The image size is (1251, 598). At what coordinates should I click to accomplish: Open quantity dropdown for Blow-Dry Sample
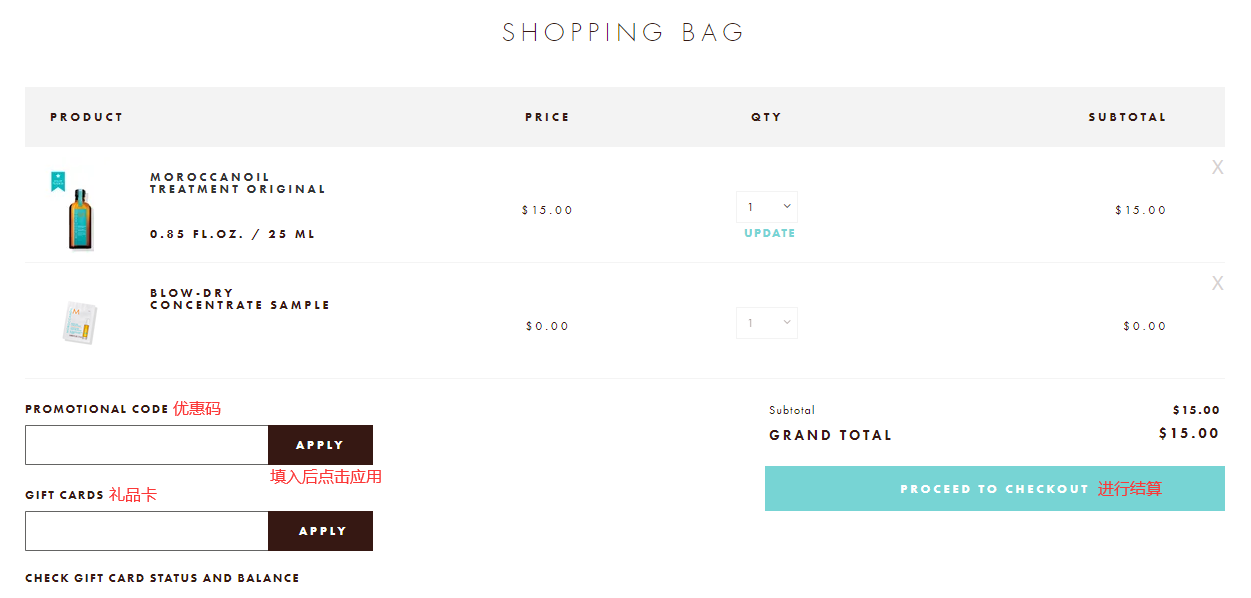click(767, 323)
